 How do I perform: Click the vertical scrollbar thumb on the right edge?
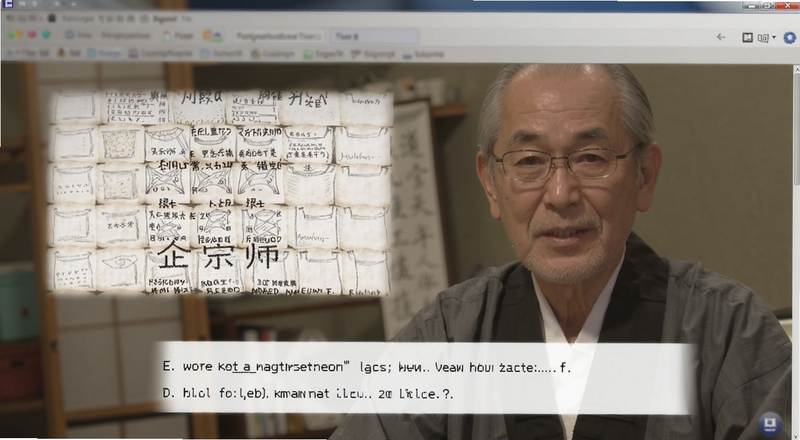coord(796,129)
